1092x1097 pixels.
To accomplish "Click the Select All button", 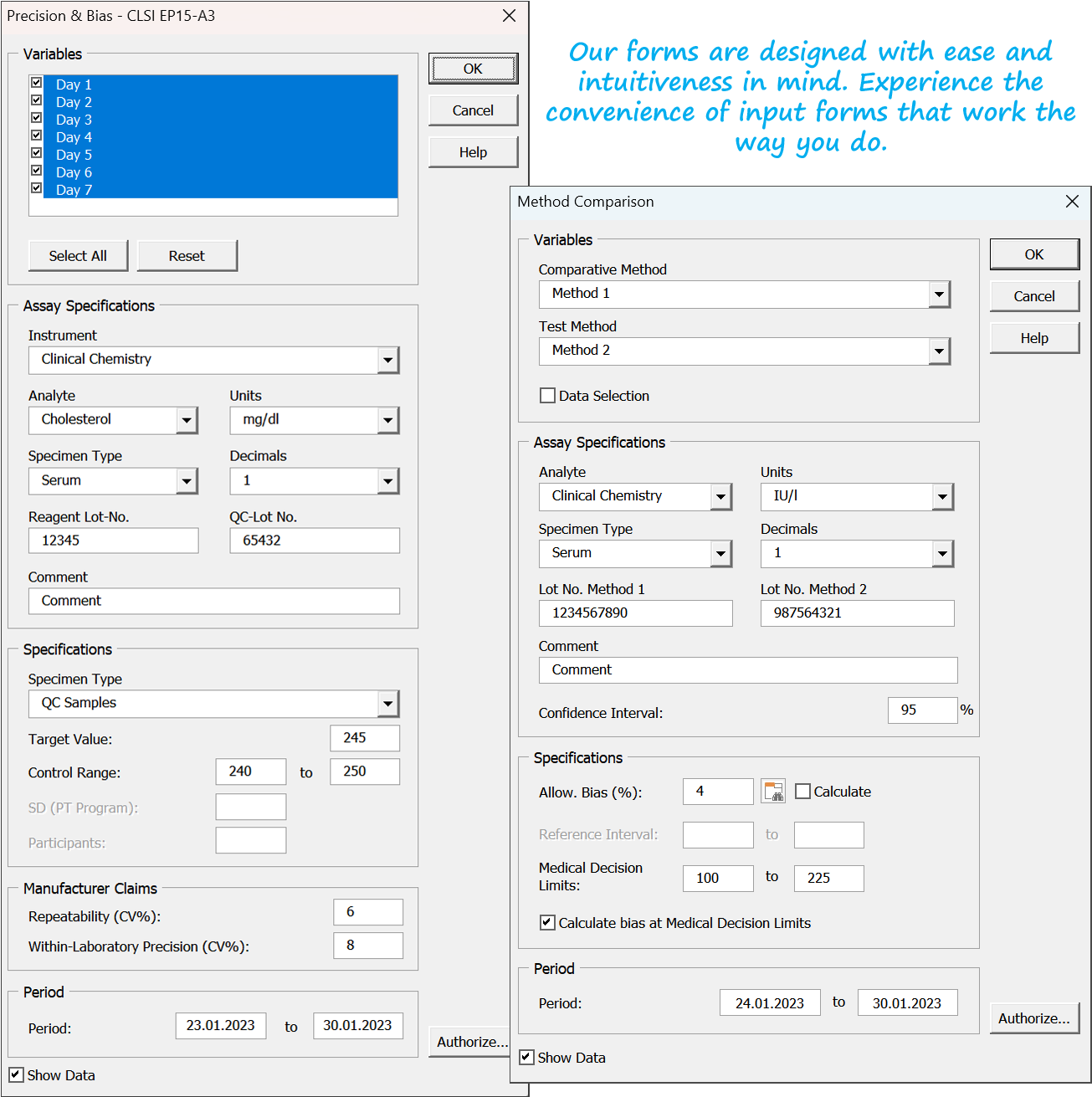I will [78, 256].
